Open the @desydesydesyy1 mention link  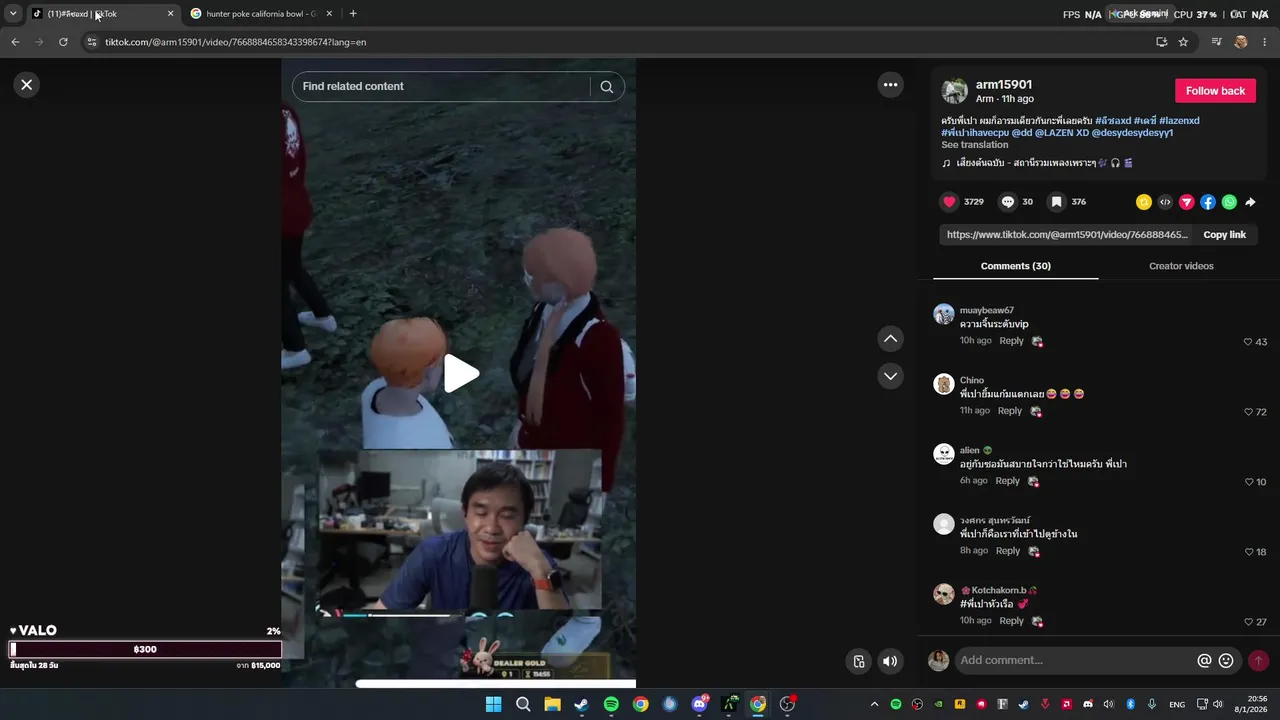point(1132,133)
